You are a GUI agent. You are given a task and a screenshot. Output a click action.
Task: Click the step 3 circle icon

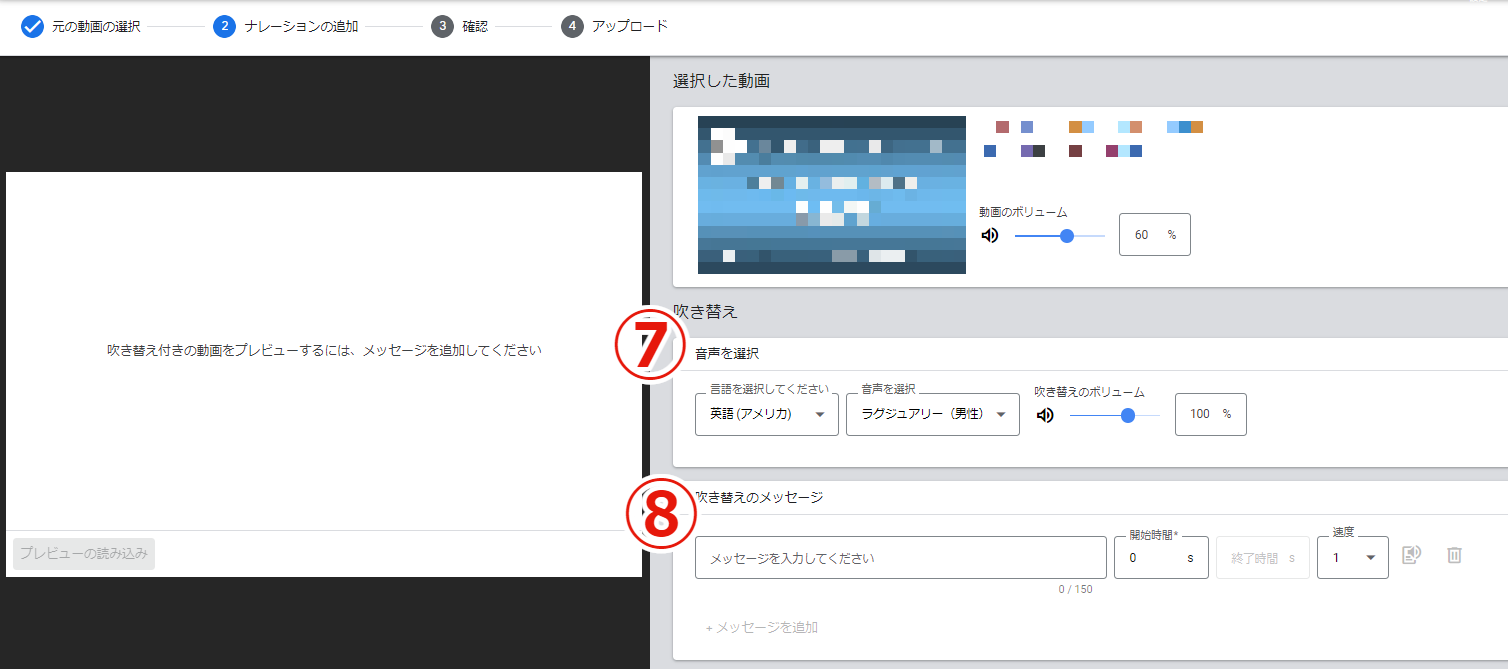[x=442, y=27]
